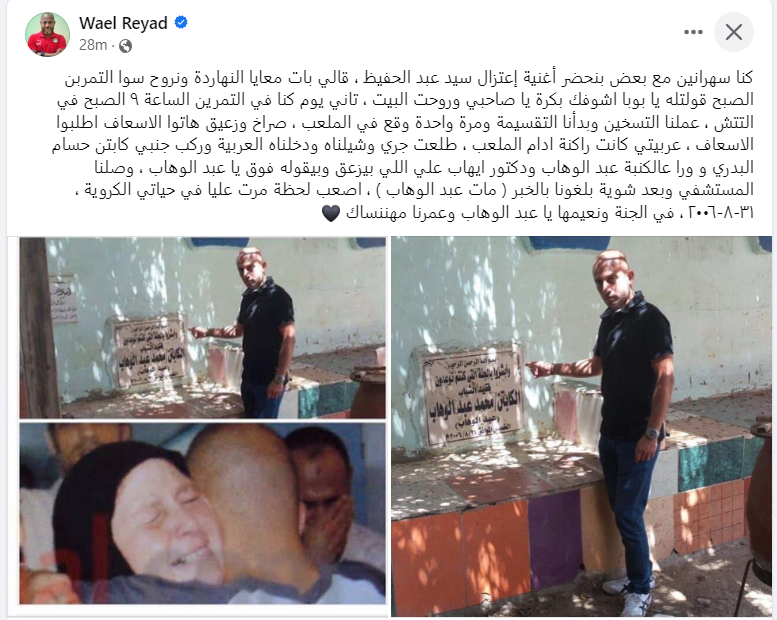Click the marble plaque in top-left photo

(150, 351)
